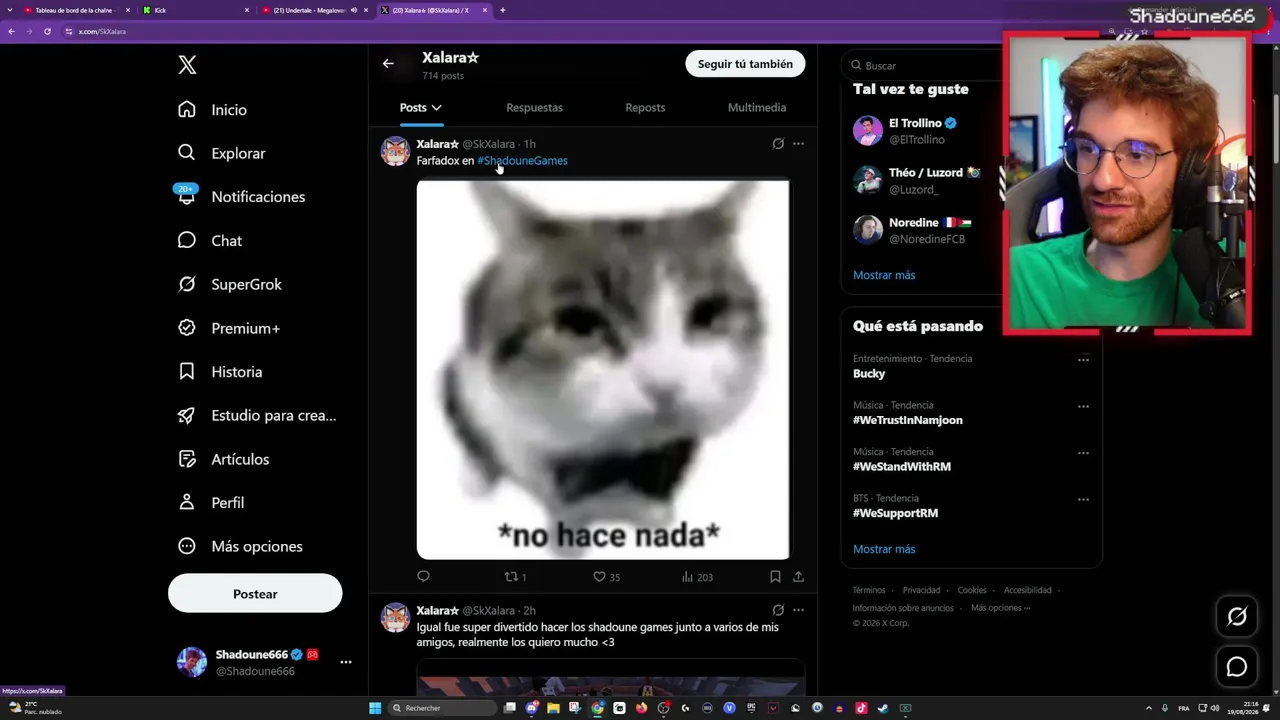Open options for #WeSupportRM trend
The height and width of the screenshot is (720, 1280).
pos(1083,499)
